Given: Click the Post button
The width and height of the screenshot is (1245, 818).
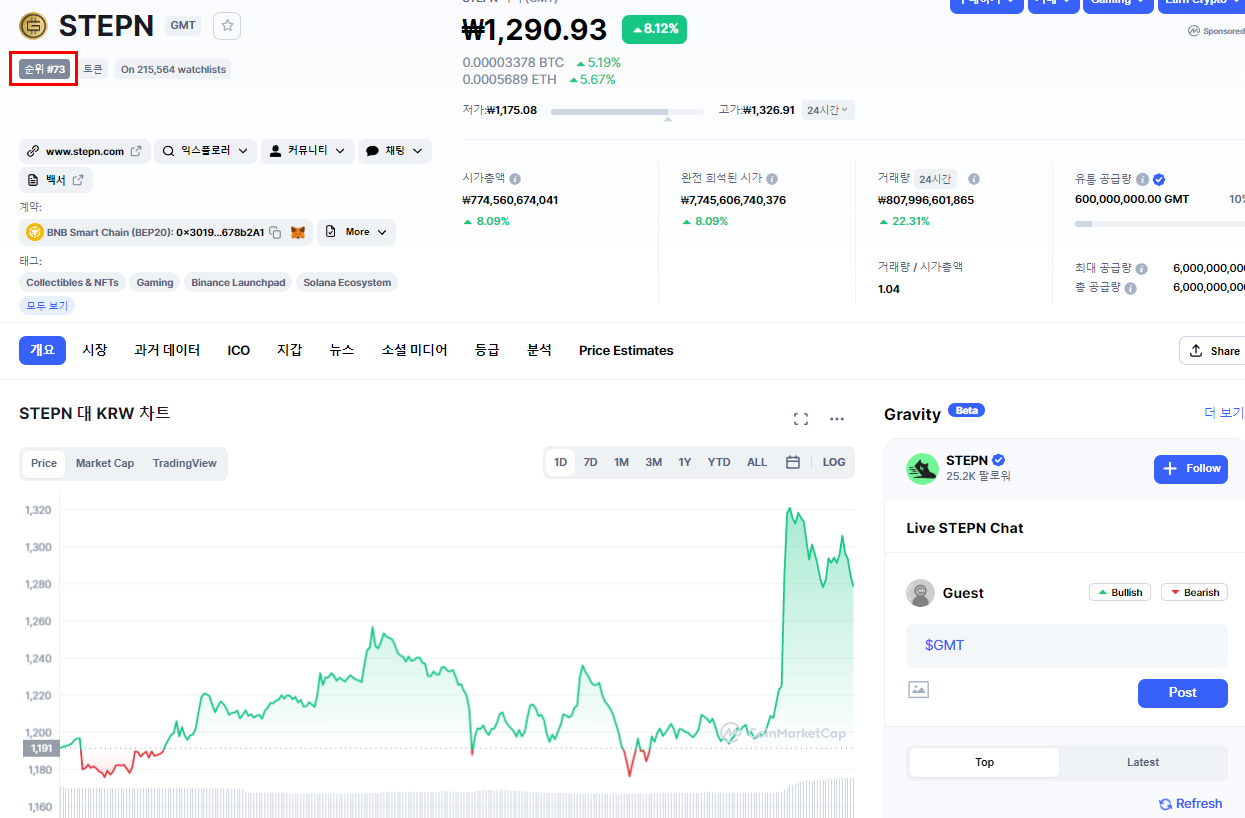Looking at the screenshot, I should [1183, 693].
